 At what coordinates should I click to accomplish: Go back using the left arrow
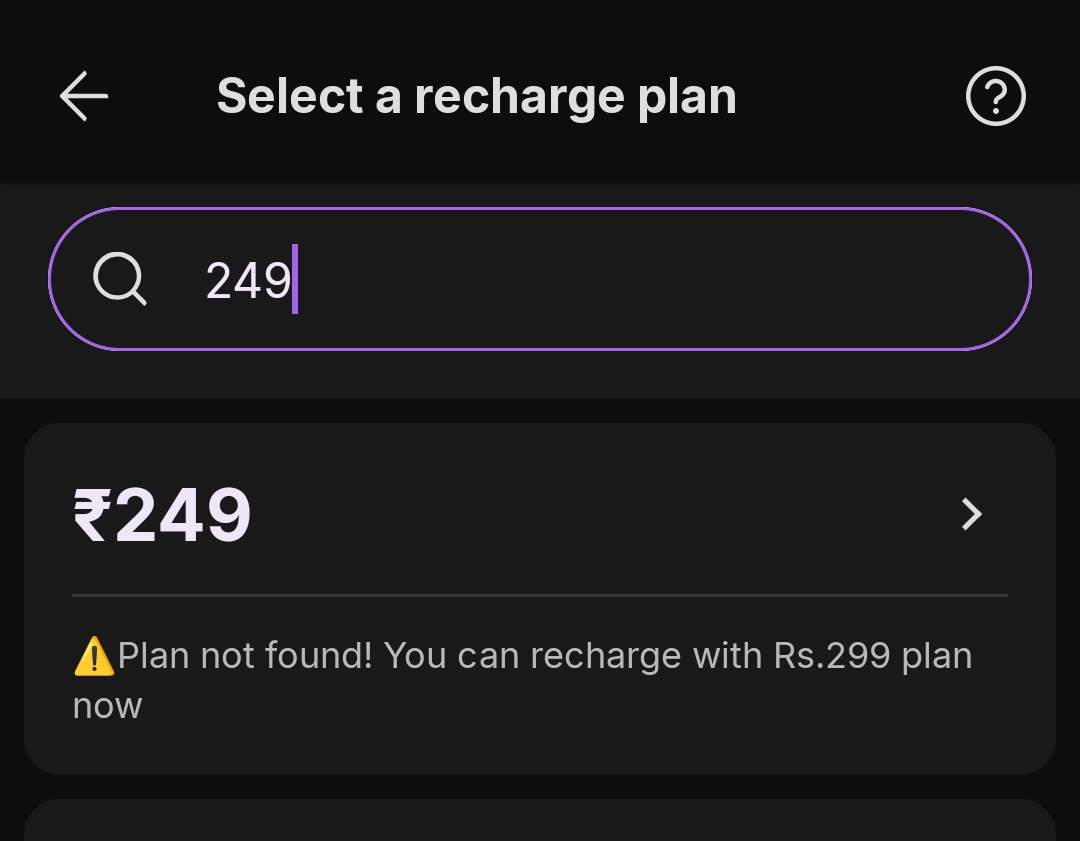(84, 97)
